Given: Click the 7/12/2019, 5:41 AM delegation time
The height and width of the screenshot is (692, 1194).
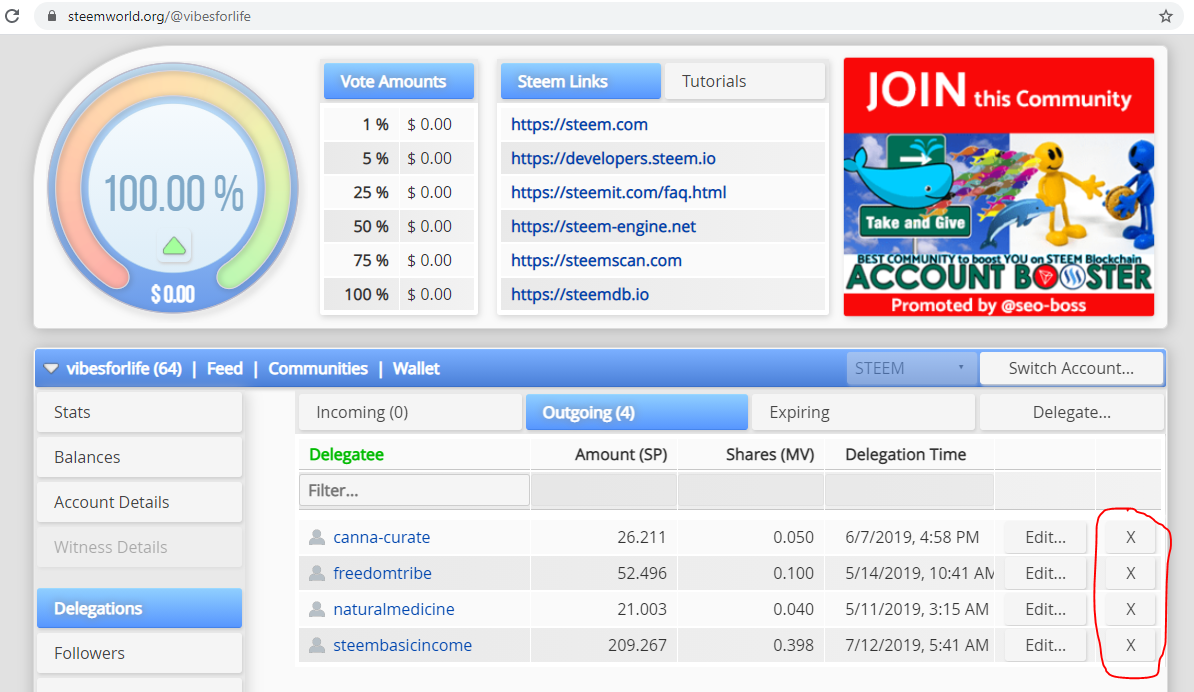Looking at the screenshot, I should (917, 645).
